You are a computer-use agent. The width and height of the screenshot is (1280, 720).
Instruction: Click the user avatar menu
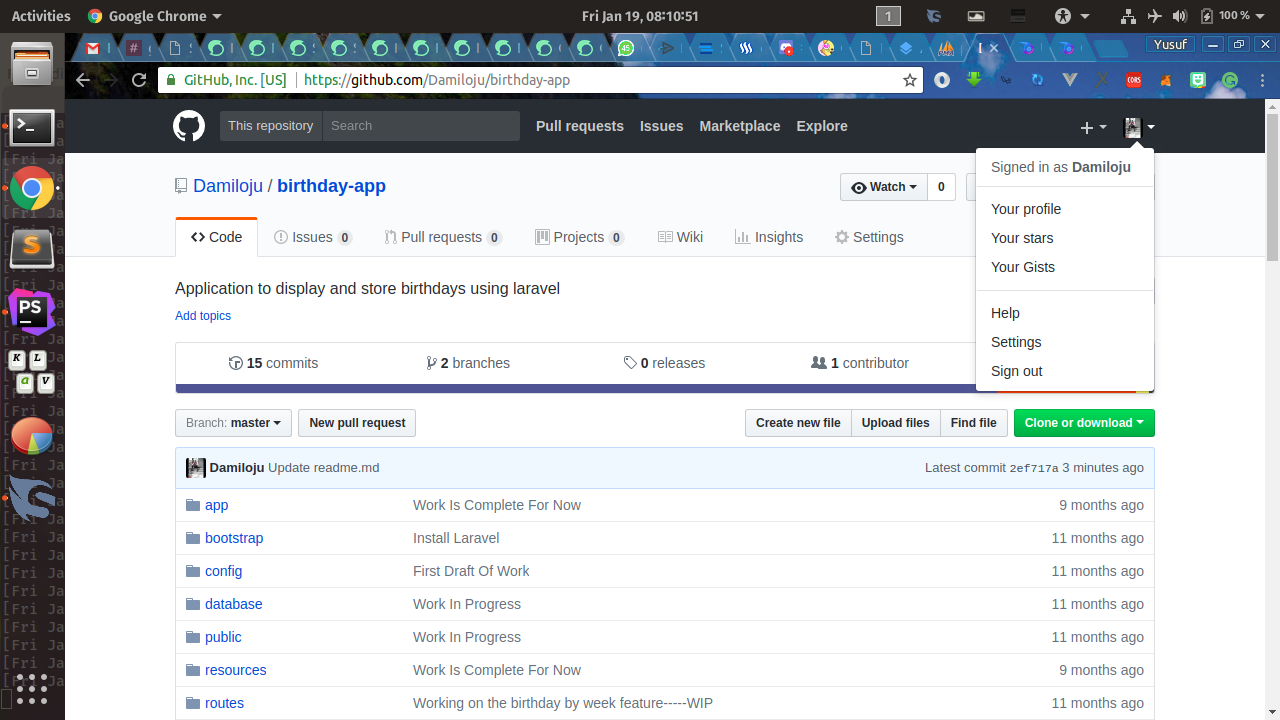(x=1139, y=127)
